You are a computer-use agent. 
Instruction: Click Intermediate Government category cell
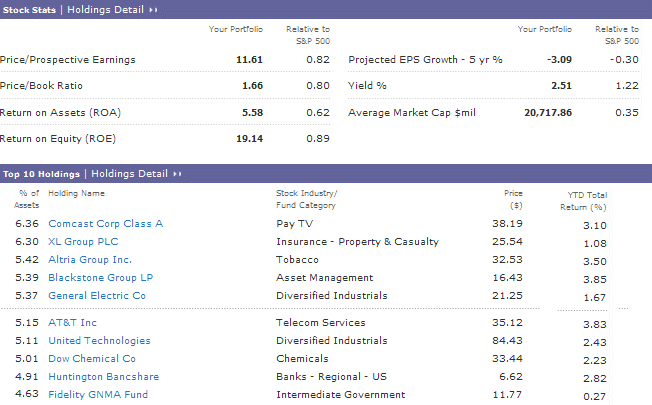(341, 395)
